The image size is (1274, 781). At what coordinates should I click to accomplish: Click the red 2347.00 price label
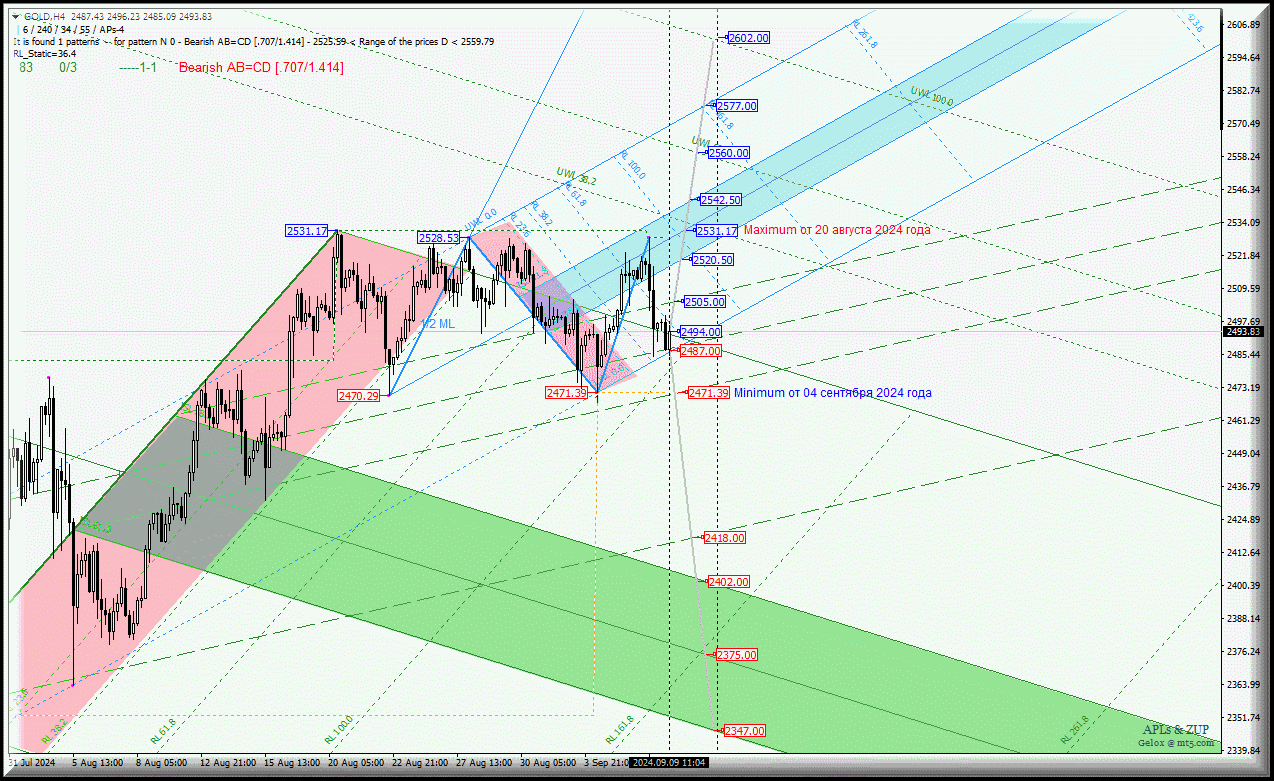(x=744, y=731)
